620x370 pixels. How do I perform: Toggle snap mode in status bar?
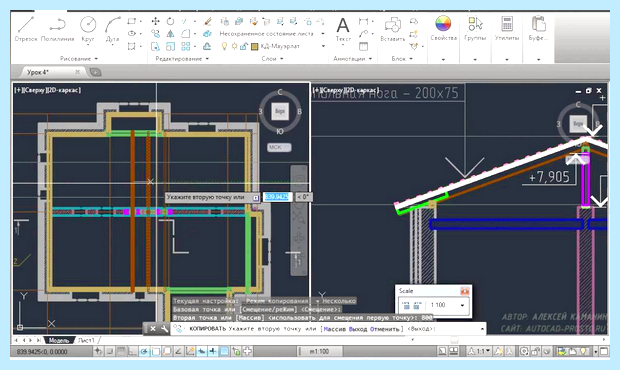pos(110,351)
